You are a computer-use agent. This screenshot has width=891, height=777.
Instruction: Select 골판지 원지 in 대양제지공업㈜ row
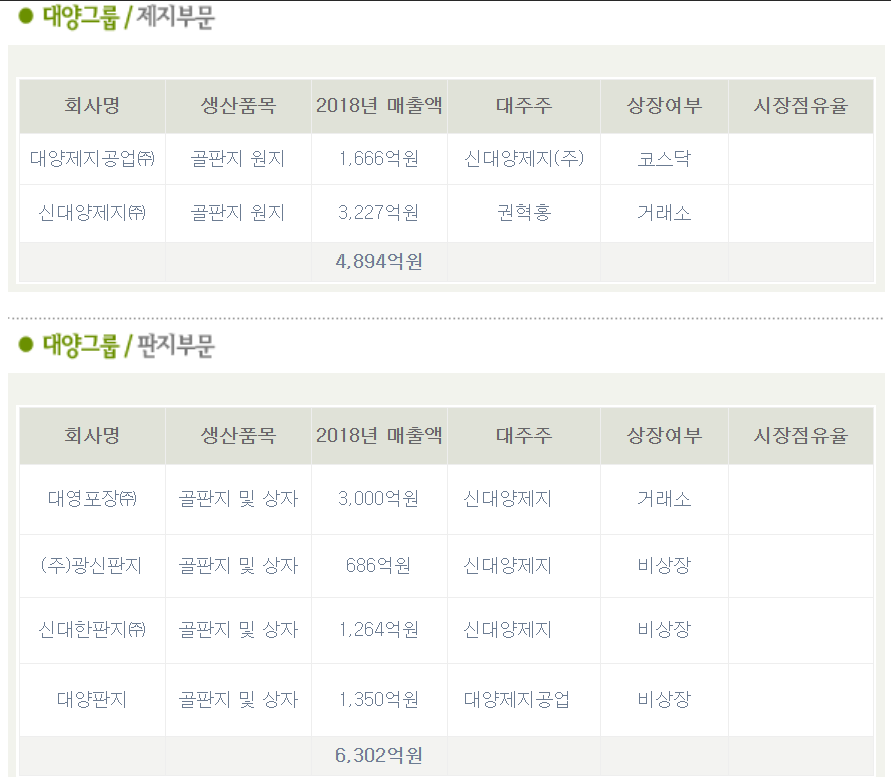pyautogui.click(x=238, y=159)
